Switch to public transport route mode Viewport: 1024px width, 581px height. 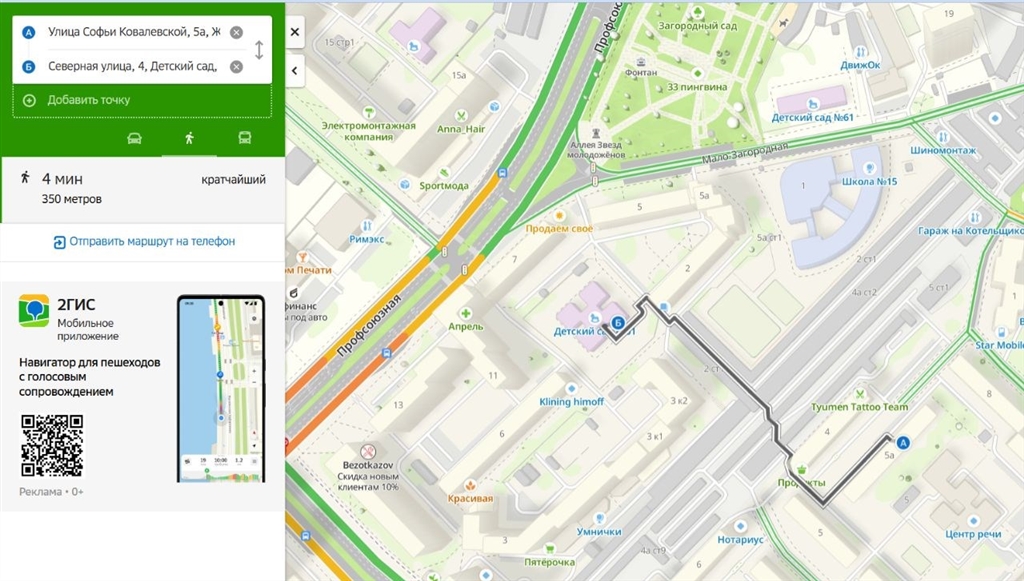pyautogui.click(x=244, y=138)
